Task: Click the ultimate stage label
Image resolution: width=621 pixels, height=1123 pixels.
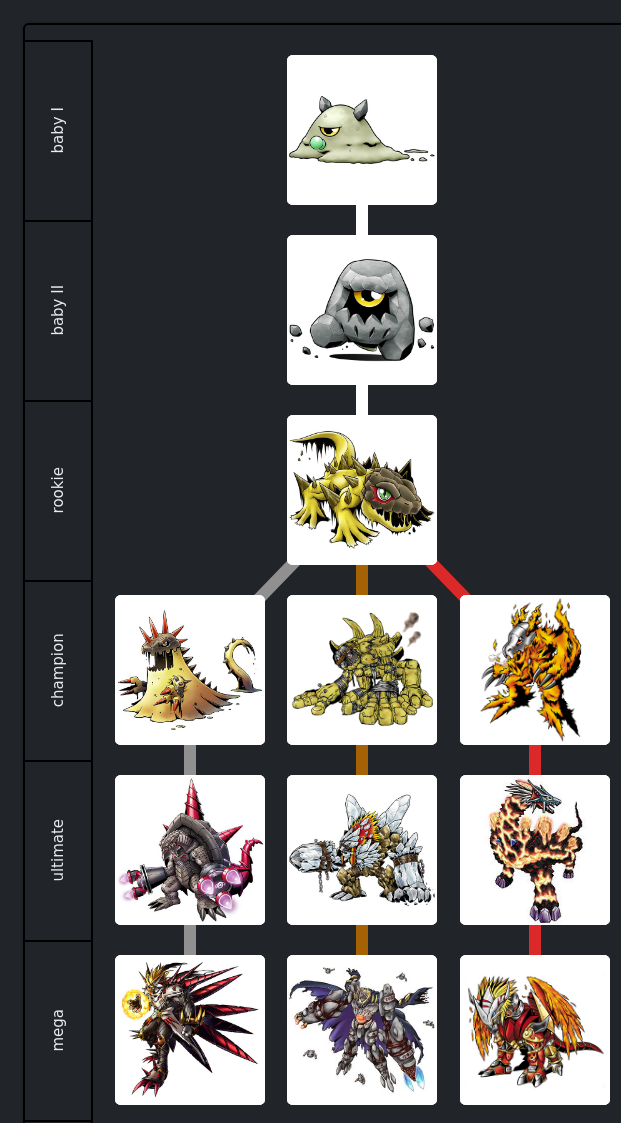Action: 58,850
